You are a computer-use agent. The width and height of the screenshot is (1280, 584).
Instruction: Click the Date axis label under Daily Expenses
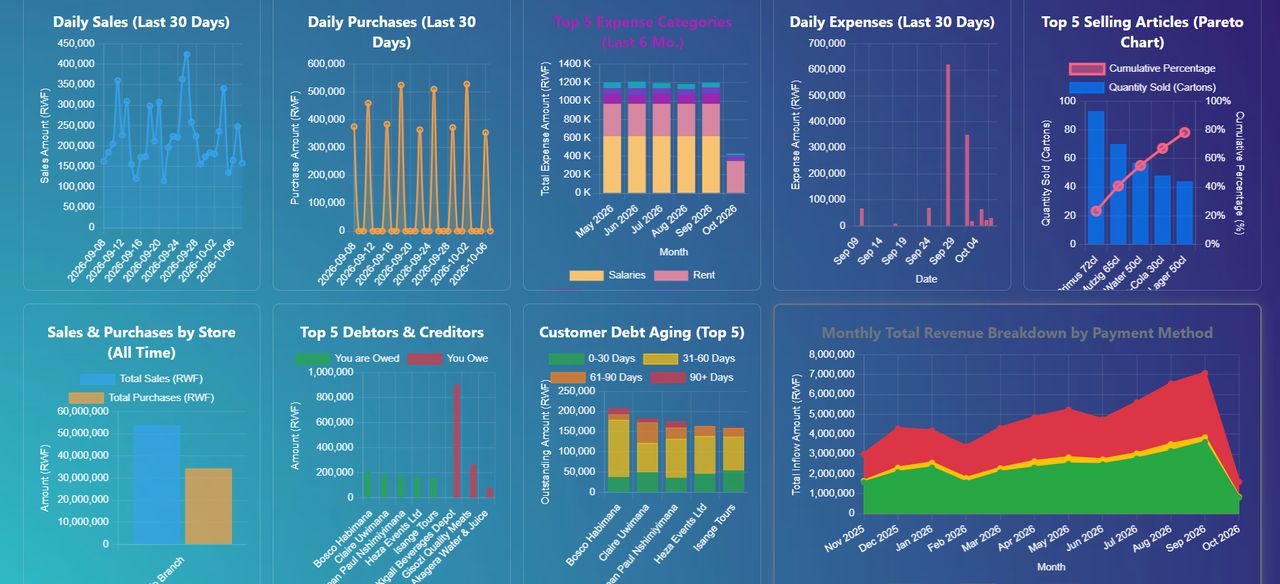click(926, 279)
